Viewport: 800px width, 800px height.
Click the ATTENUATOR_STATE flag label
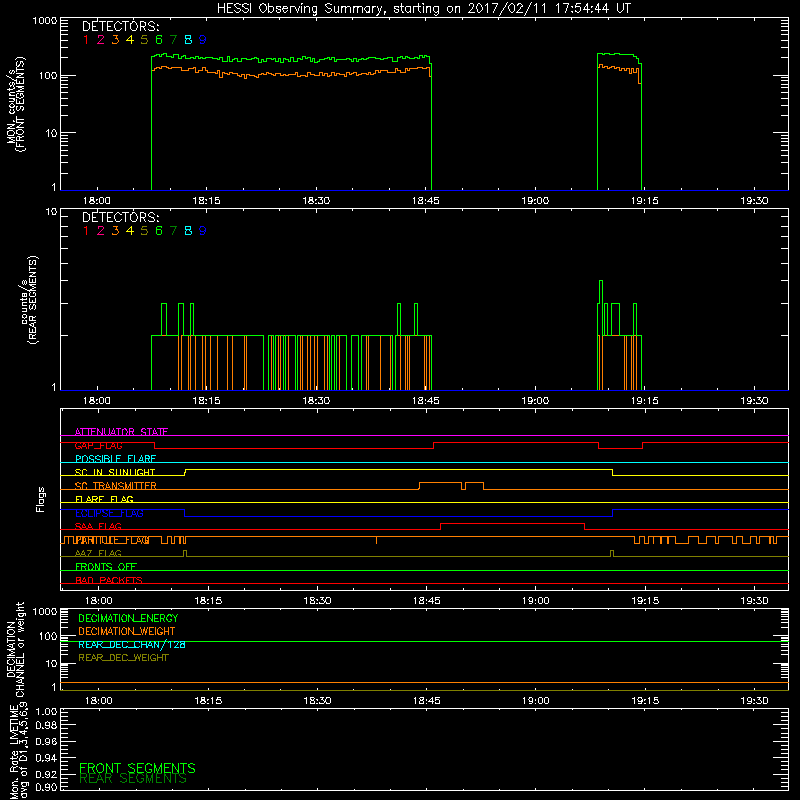tap(121, 432)
